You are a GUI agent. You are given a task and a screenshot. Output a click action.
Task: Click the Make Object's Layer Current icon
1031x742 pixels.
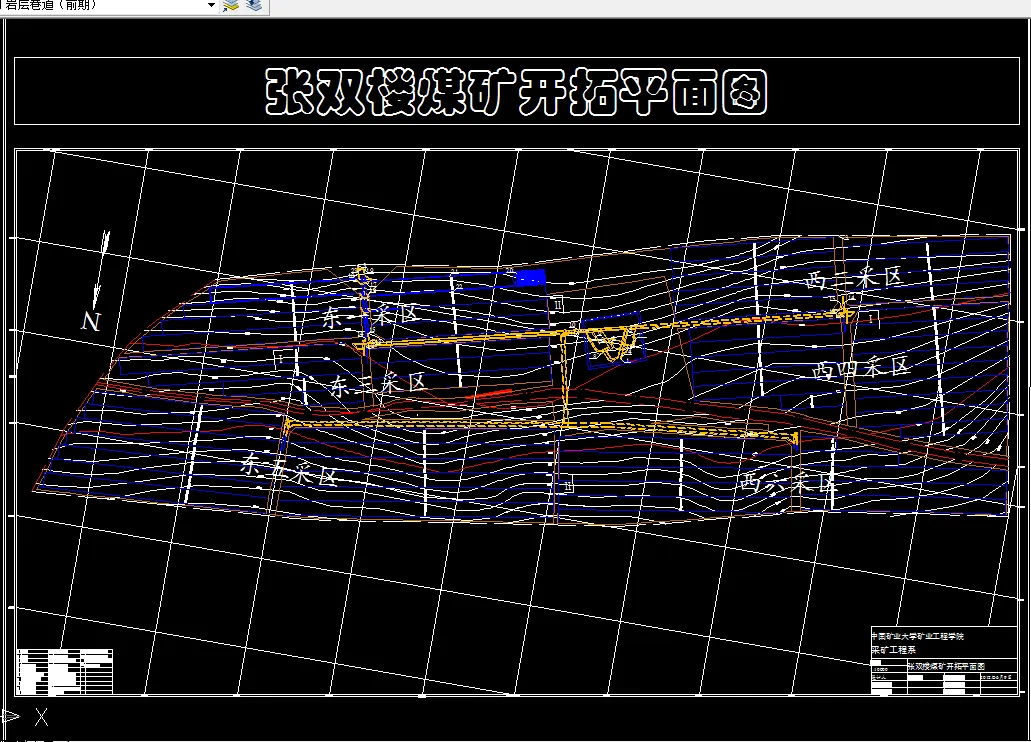[231, 5]
